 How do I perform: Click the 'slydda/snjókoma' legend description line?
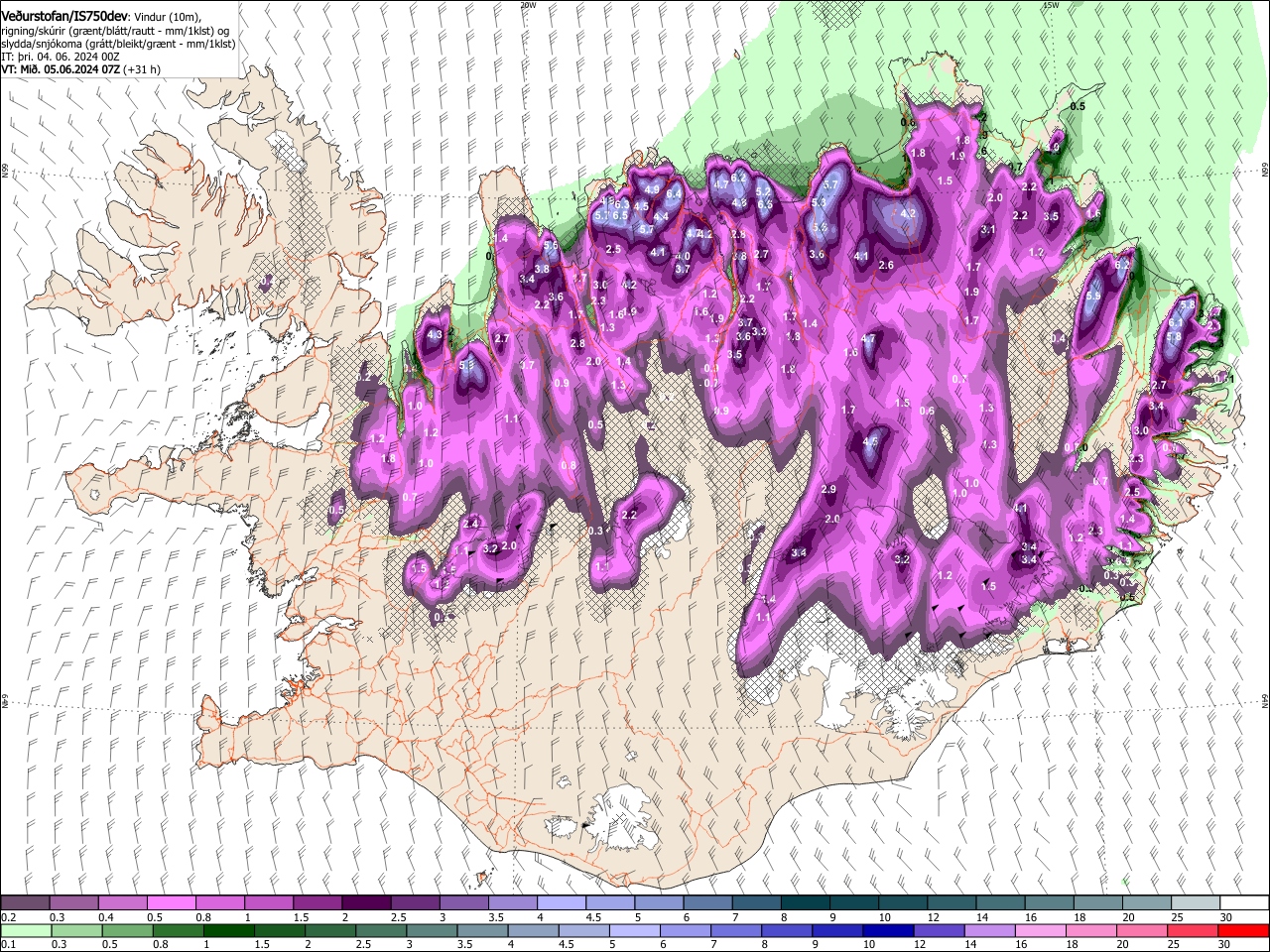118,44
